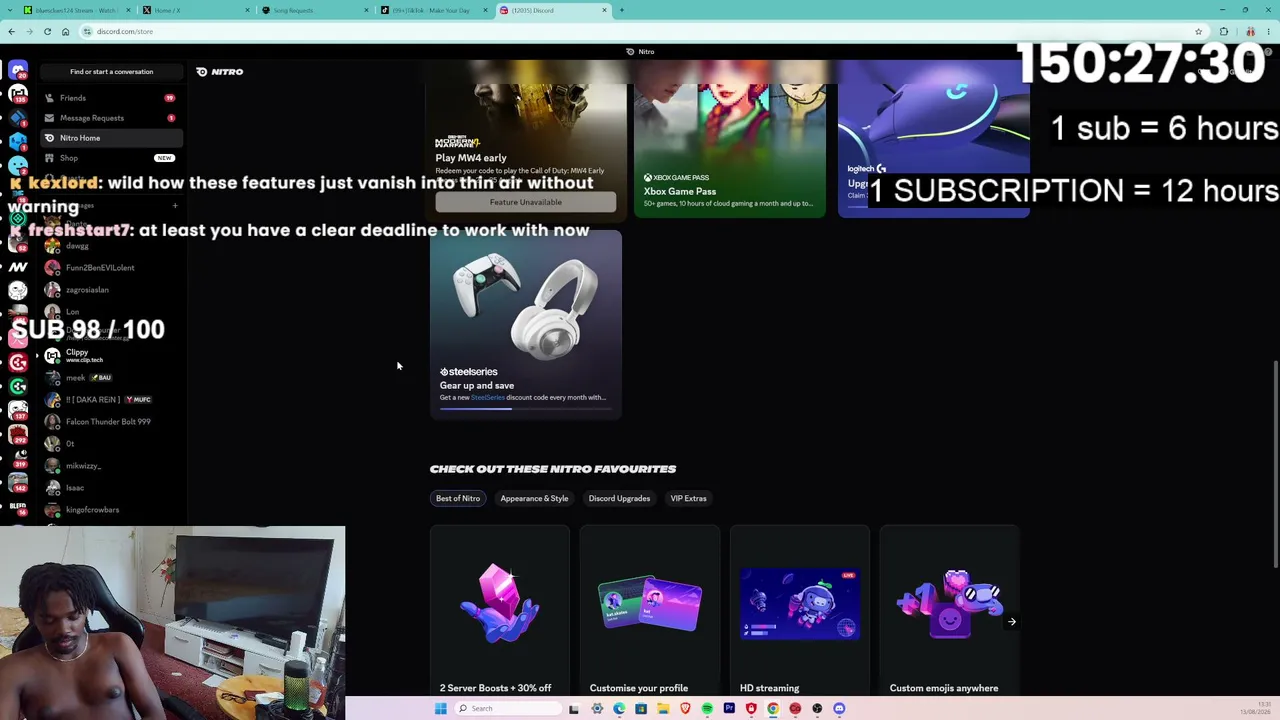Open the tab search dropdown arrow

pyautogui.click(x=12, y=10)
